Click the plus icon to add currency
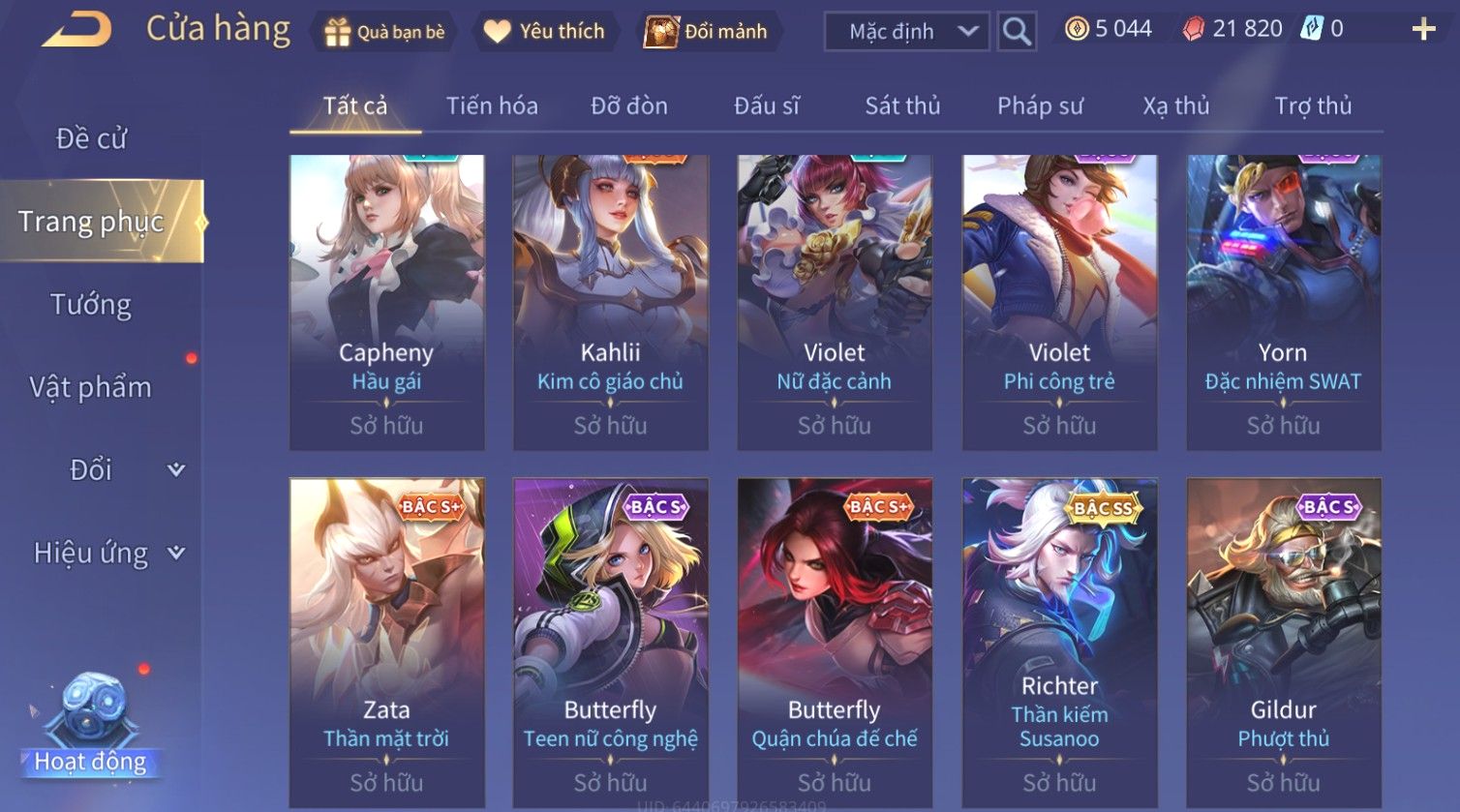The width and height of the screenshot is (1460, 812). (x=1423, y=29)
